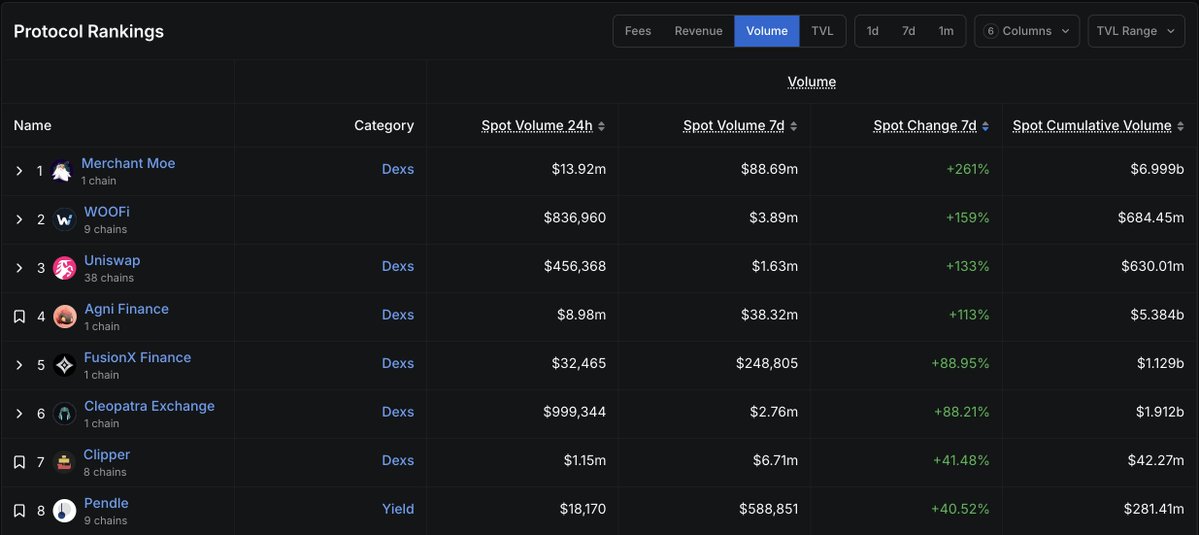Open the Merchant Moe protocol link
The height and width of the screenshot is (535, 1199).
[x=128, y=164]
